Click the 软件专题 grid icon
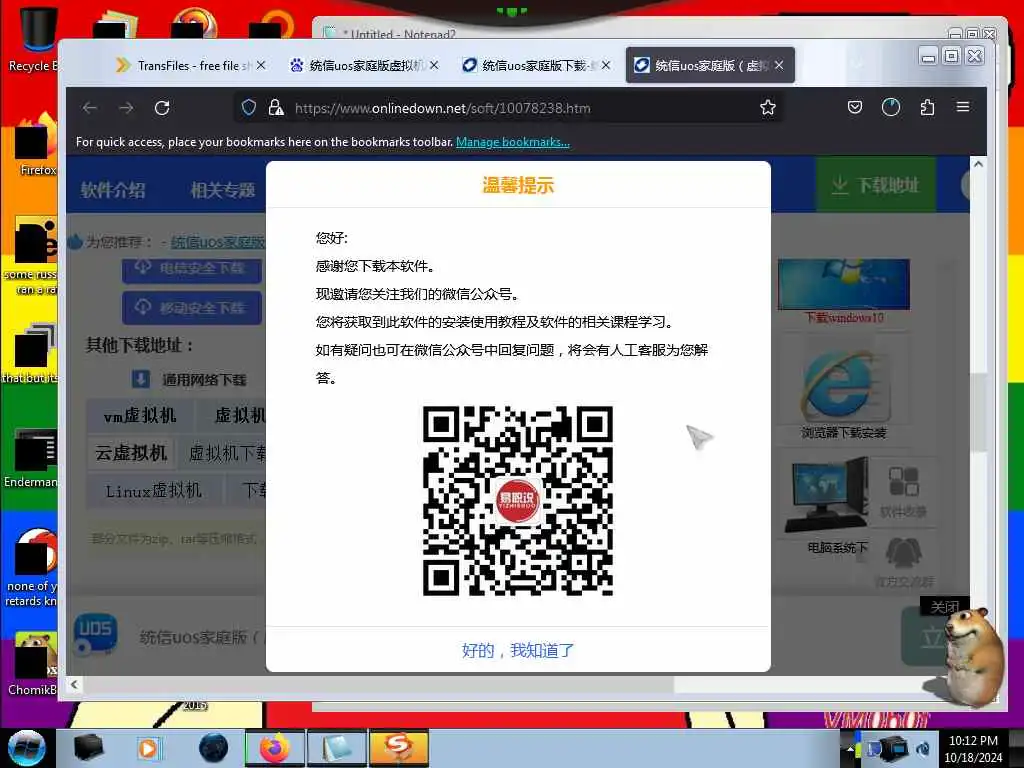 tap(904, 483)
